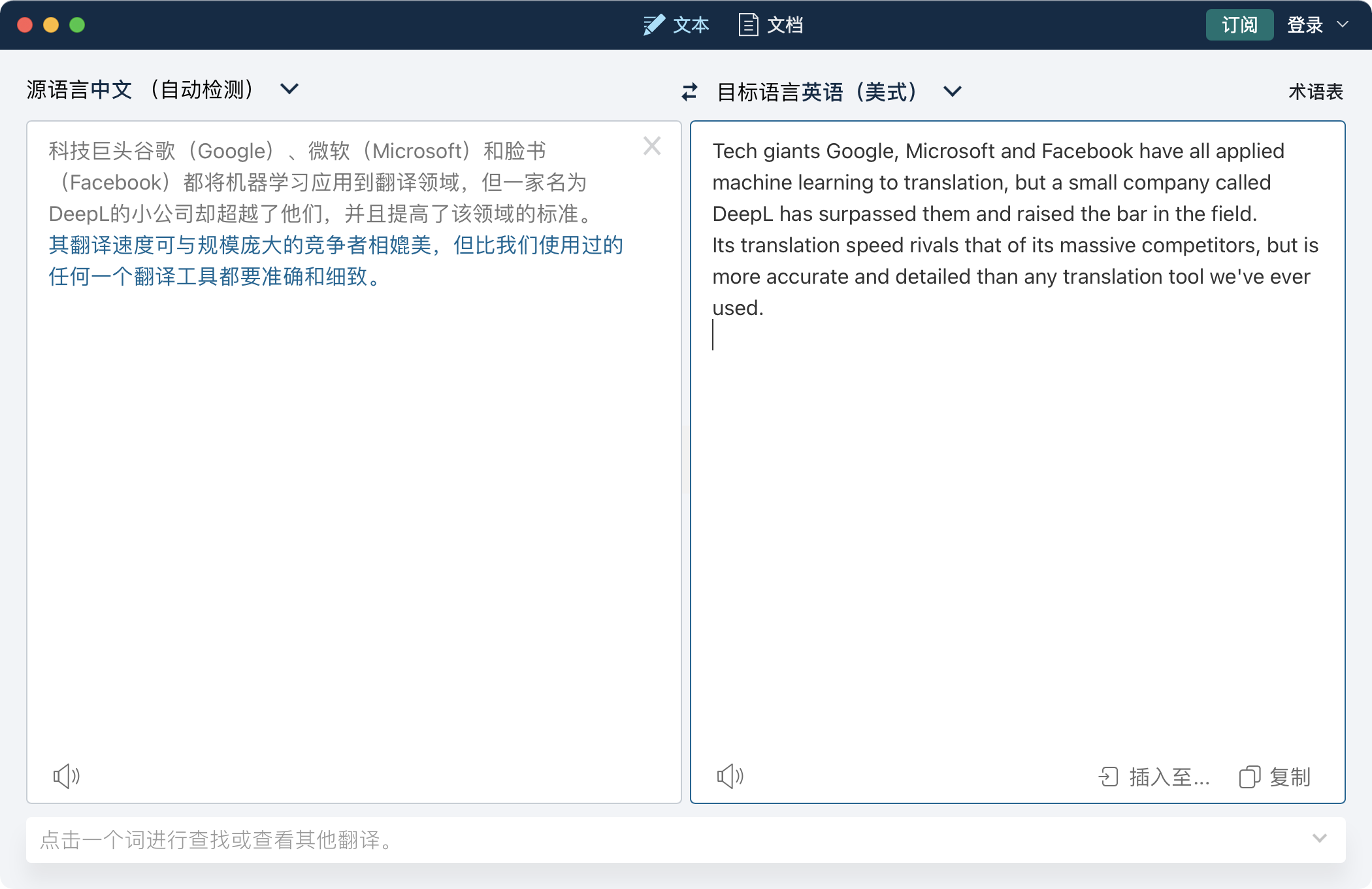Play translated text audio with speaker icon
Screen dimensions: 1372x889
click(x=730, y=776)
